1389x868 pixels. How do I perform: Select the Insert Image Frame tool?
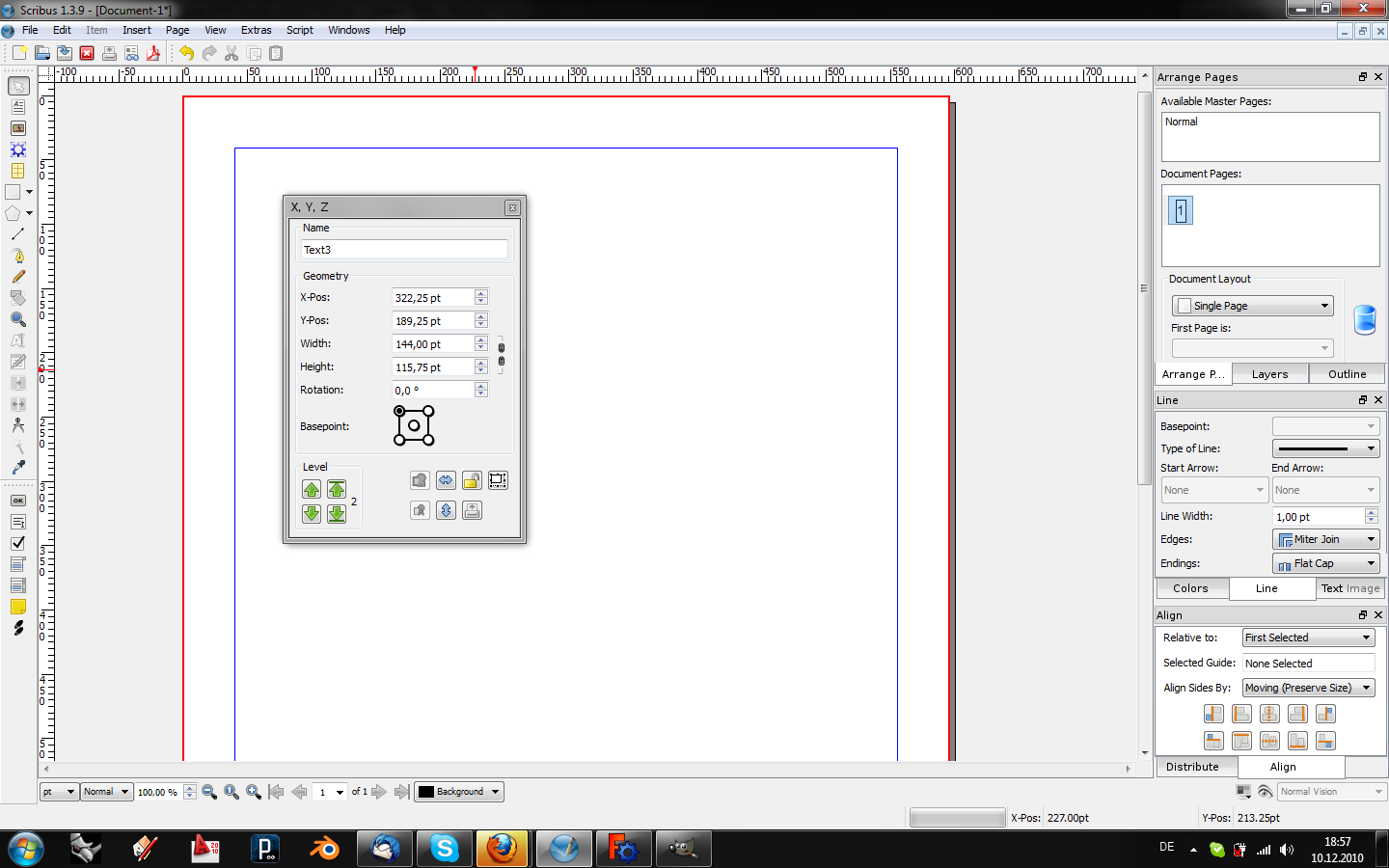(x=17, y=128)
